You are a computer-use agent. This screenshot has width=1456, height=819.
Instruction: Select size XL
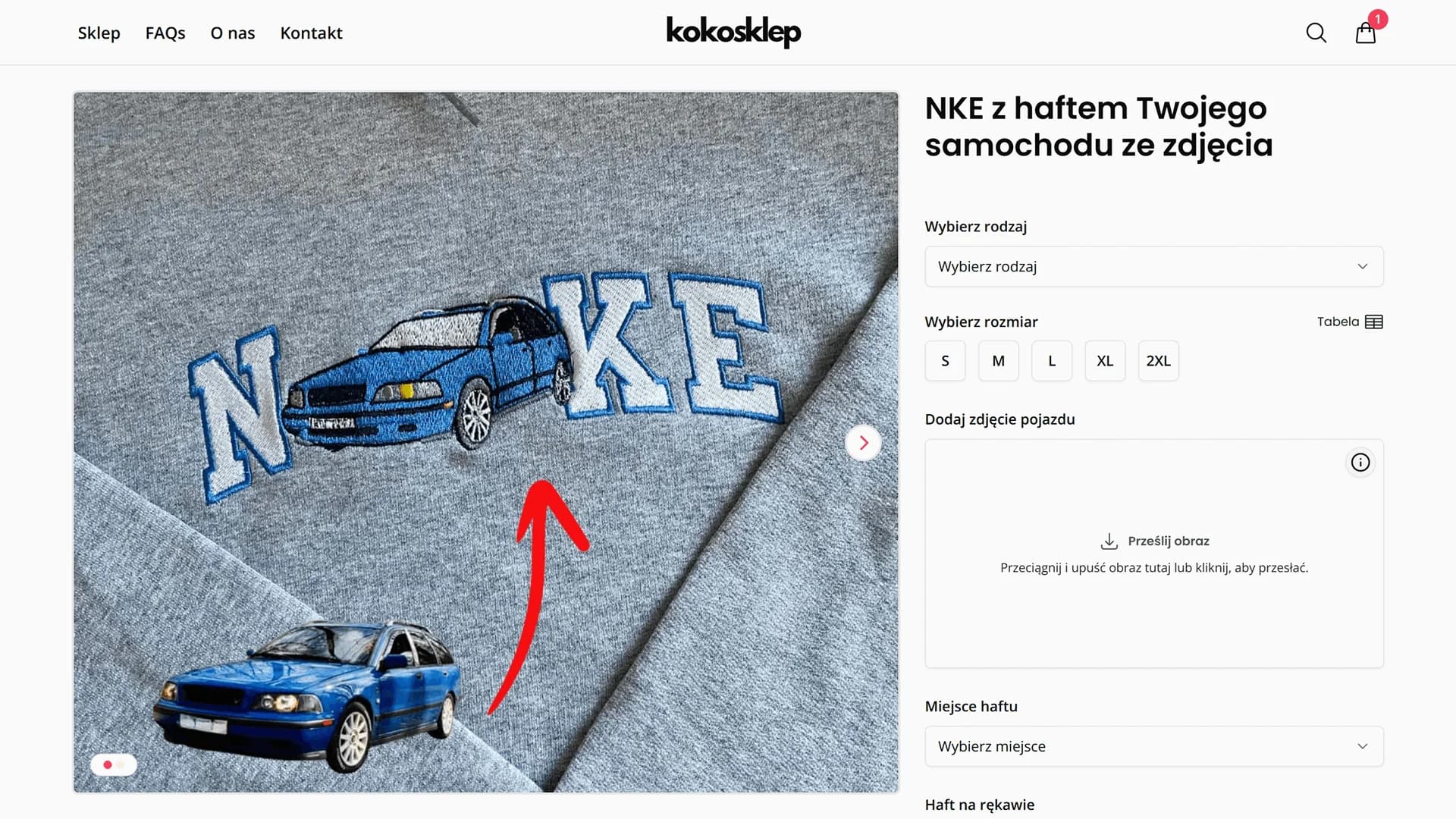(x=1105, y=361)
